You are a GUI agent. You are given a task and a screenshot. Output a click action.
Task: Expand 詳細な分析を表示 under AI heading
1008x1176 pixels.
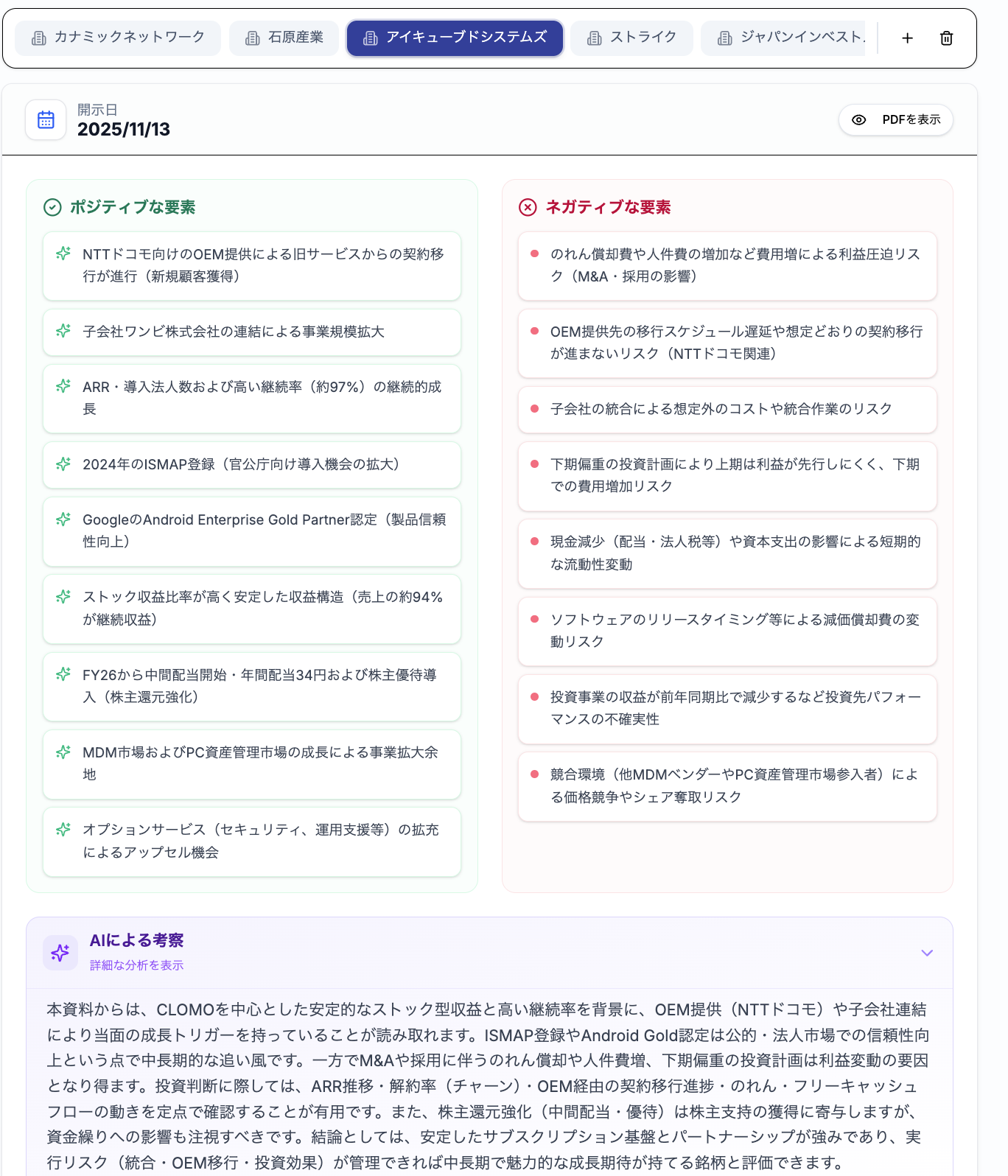(136, 965)
